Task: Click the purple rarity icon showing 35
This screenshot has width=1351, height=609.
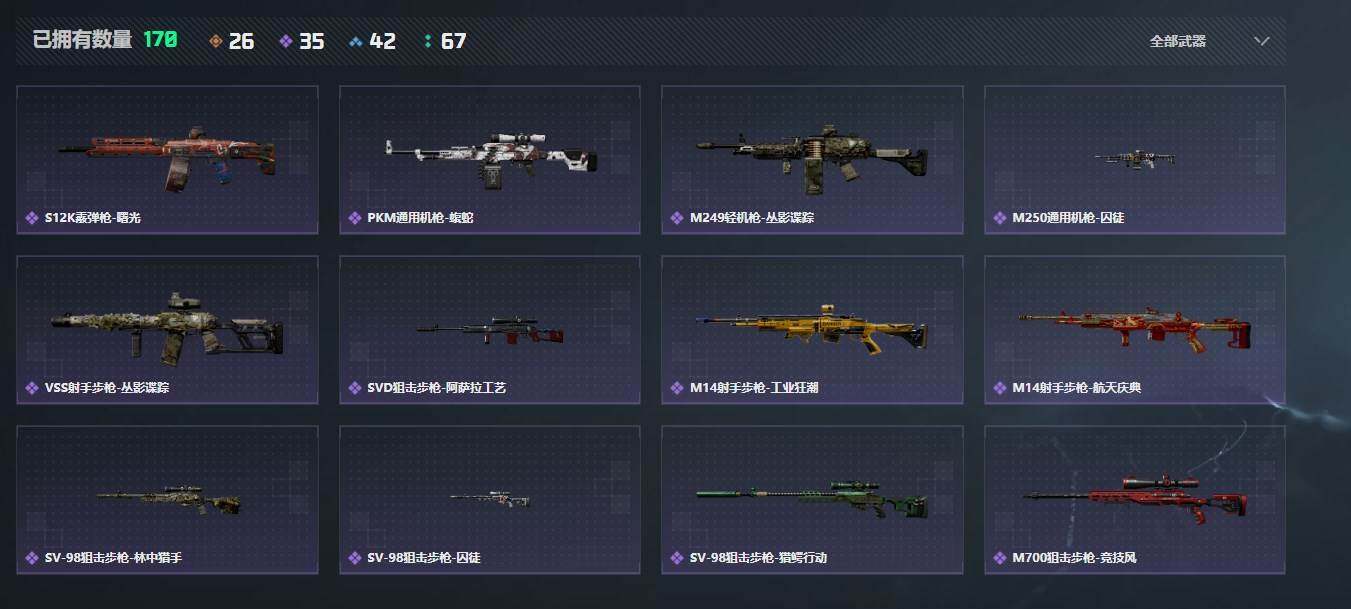Action: pyautogui.click(x=286, y=41)
